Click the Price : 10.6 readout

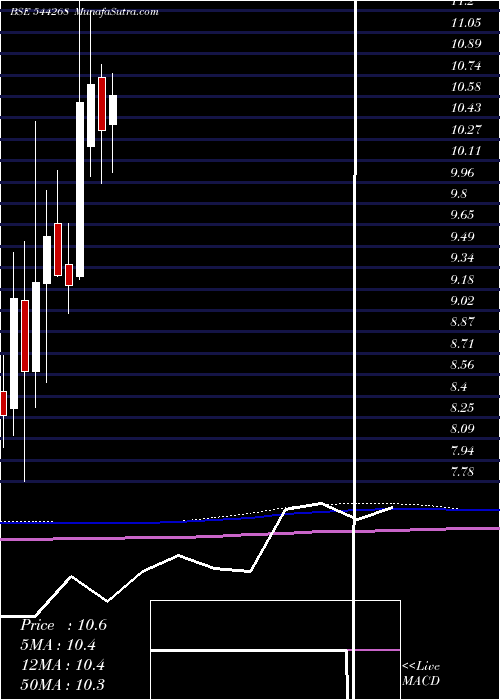click(63, 625)
